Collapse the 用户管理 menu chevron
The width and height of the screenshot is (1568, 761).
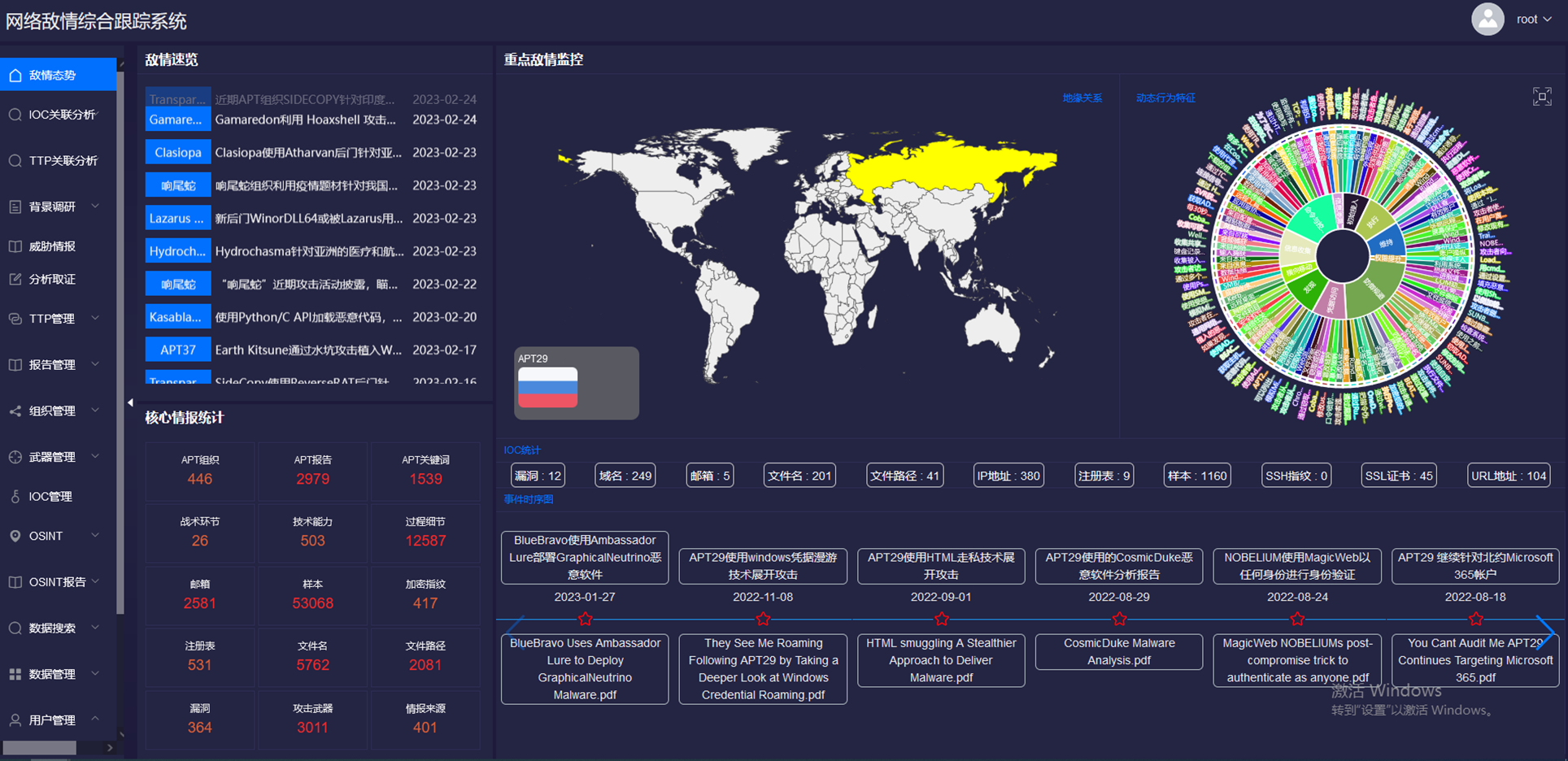click(x=95, y=719)
